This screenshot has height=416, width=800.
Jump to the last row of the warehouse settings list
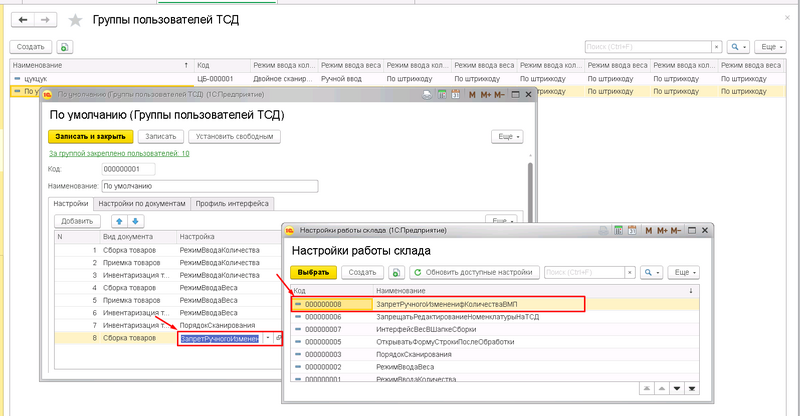pyautogui.click(x=692, y=389)
